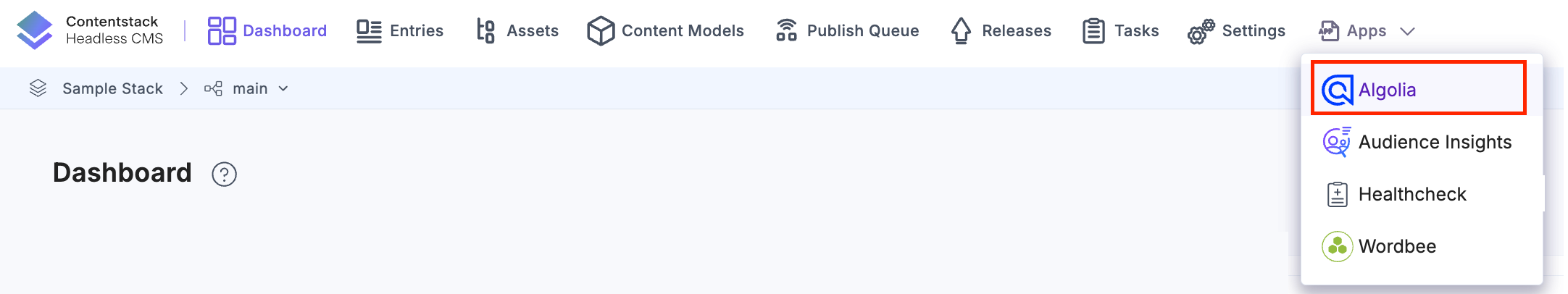1568x294 pixels.
Task: Choose Audience Insights in Apps menu
Action: [1435, 142]
